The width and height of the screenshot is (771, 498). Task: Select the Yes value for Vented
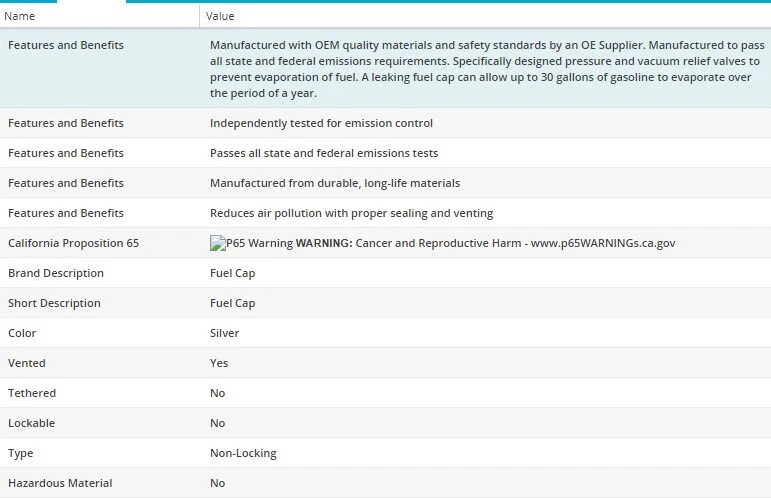219,363
